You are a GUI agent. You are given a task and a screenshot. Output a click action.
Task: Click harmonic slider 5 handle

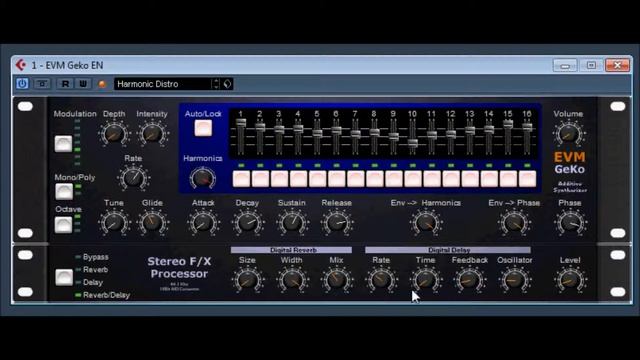[x=317, y=133]
